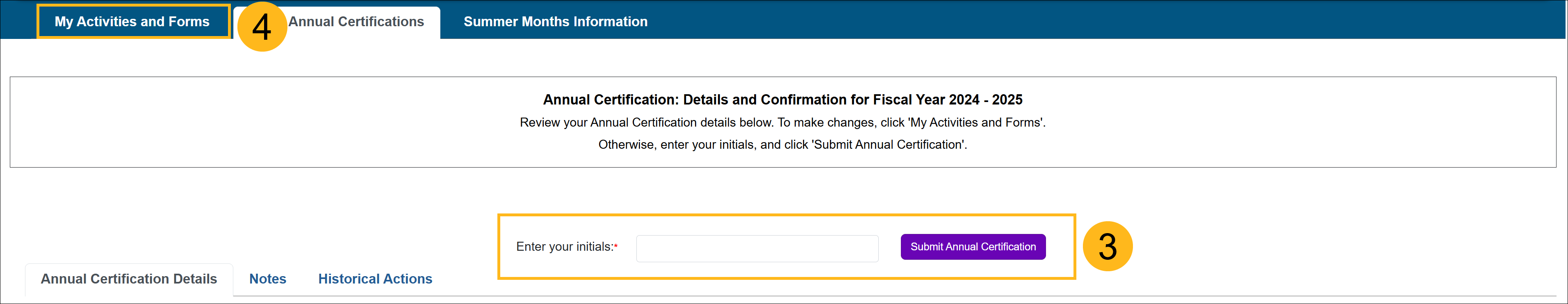Click the divider line right of Historical Actions
This screenshot has width=1568, height=304.
click(913, 297)
